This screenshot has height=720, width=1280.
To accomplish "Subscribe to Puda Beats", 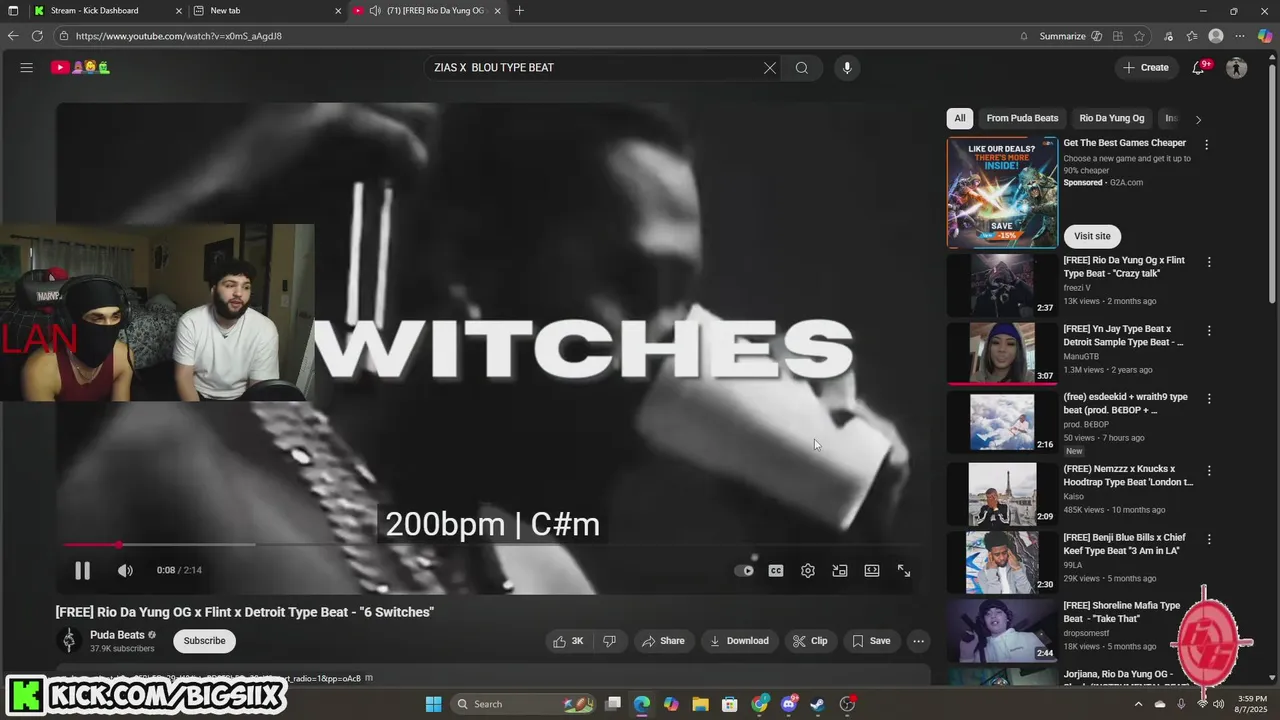I will [204, 641].
